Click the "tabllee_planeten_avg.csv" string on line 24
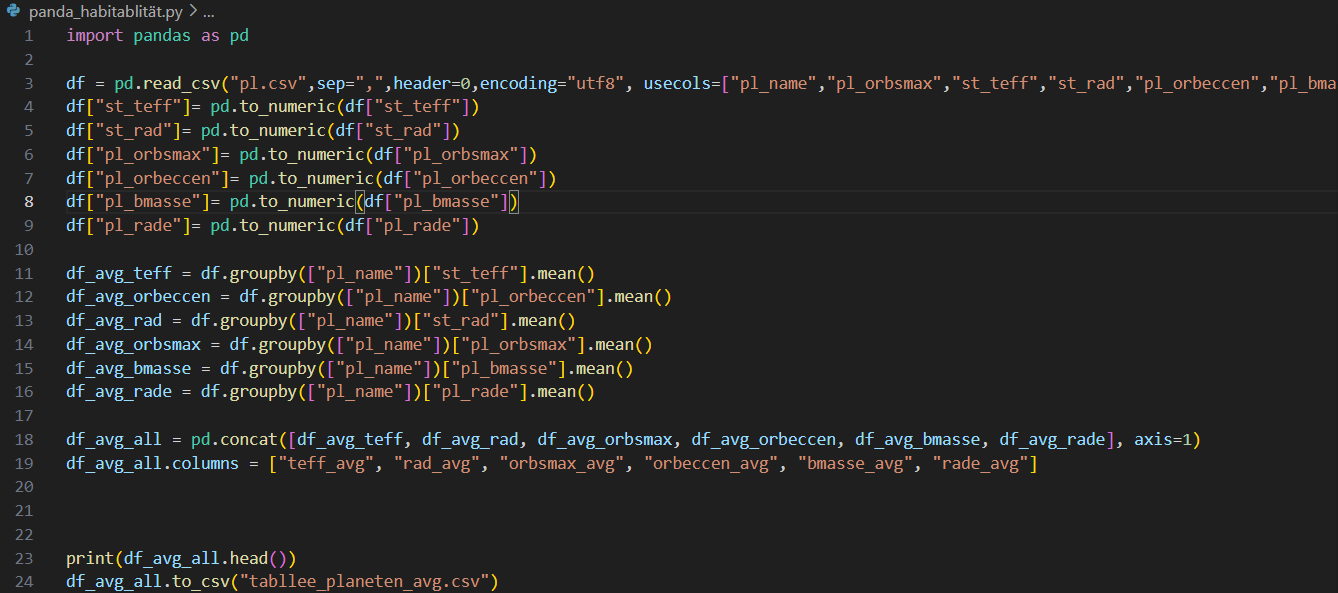1338x593 pixels. pos(364,581)
